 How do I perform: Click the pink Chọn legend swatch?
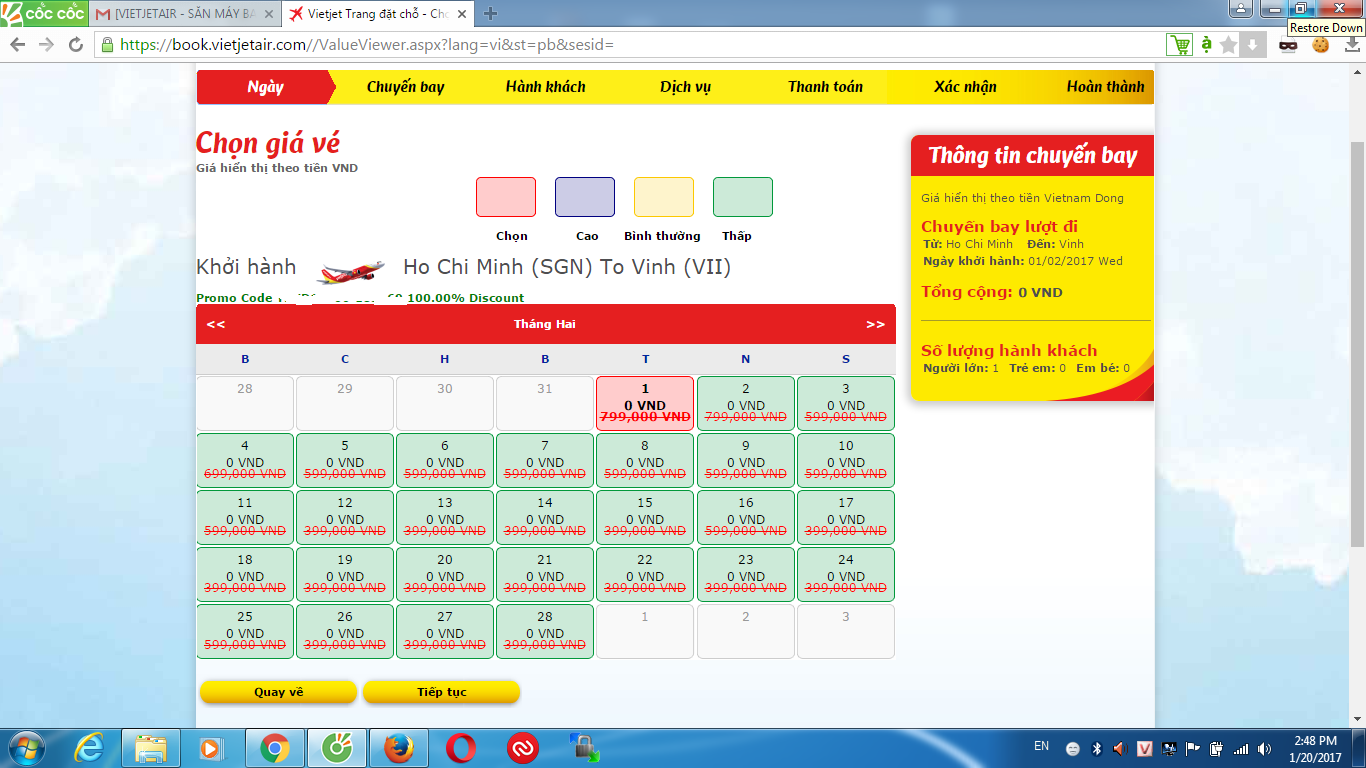[x=506, y=197]
